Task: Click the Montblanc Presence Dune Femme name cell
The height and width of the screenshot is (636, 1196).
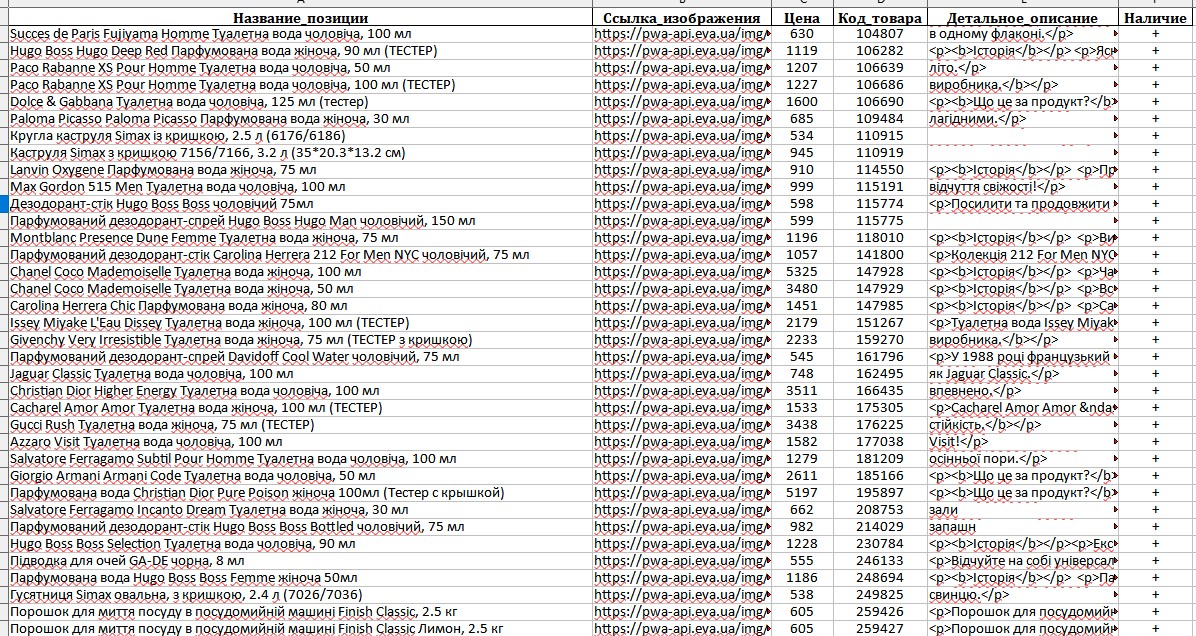Action: coord(301,238)
